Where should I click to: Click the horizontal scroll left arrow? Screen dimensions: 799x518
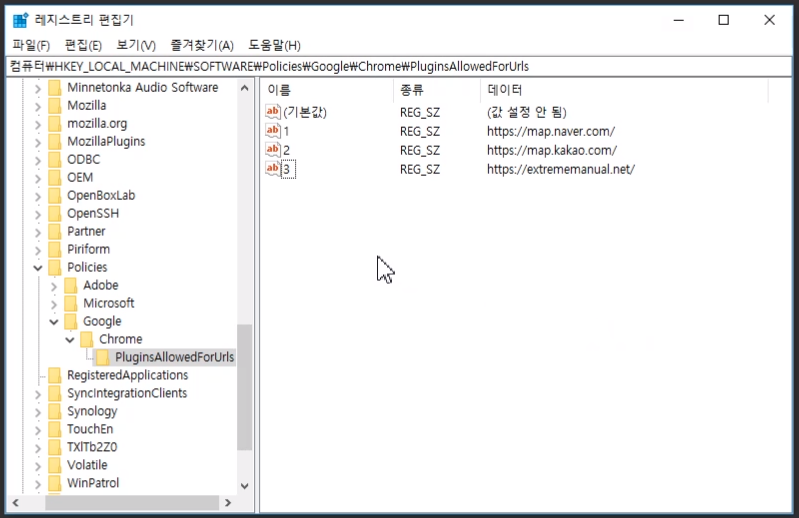(16, 503)
